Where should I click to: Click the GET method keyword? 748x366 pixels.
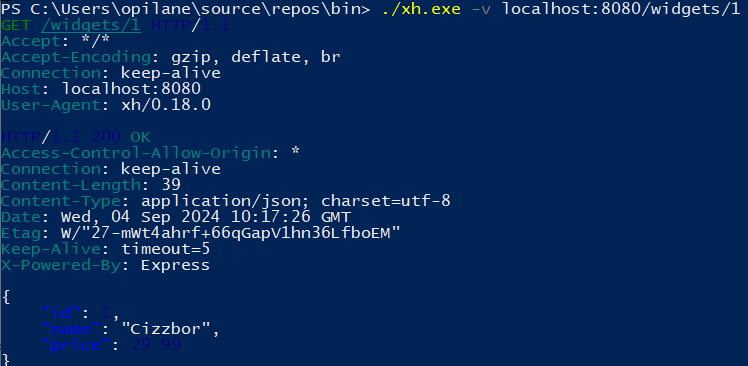[x=15, y=25]
